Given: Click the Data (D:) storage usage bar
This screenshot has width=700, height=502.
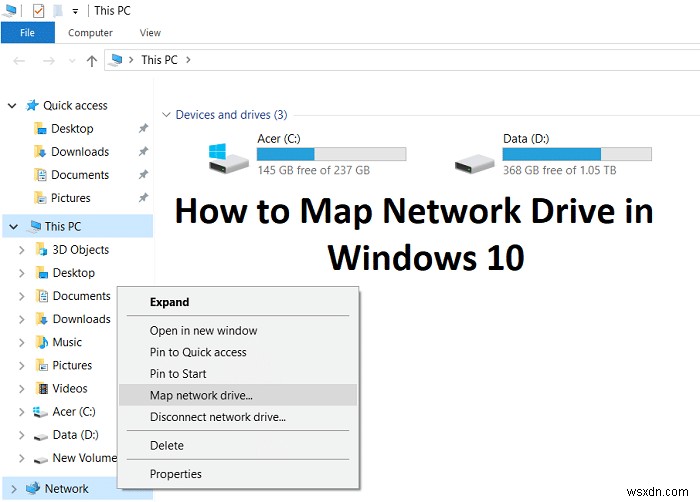Looking at the screenshot, I should [577, 154].
